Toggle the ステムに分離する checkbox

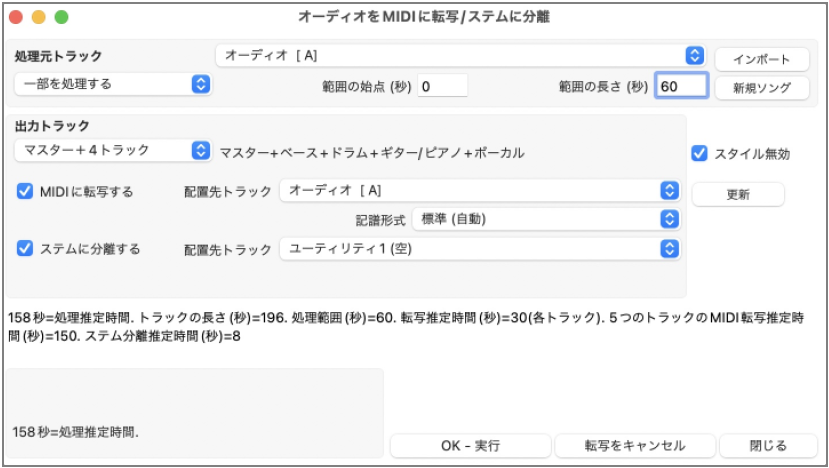coord(25,249)
